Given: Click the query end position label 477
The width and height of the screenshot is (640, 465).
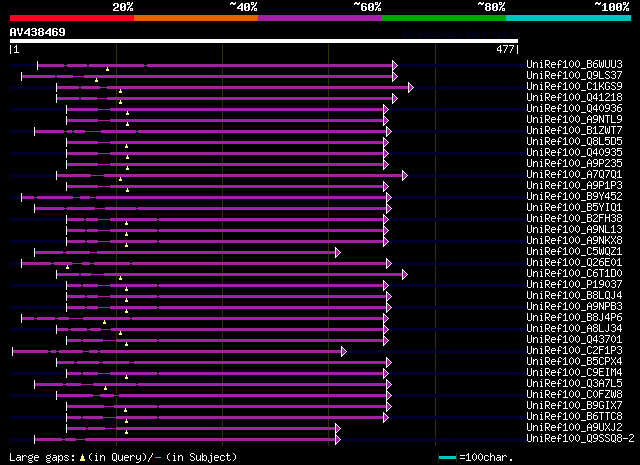Looking at the screenshot, I should pyautogui.click(x=505, y=49).
